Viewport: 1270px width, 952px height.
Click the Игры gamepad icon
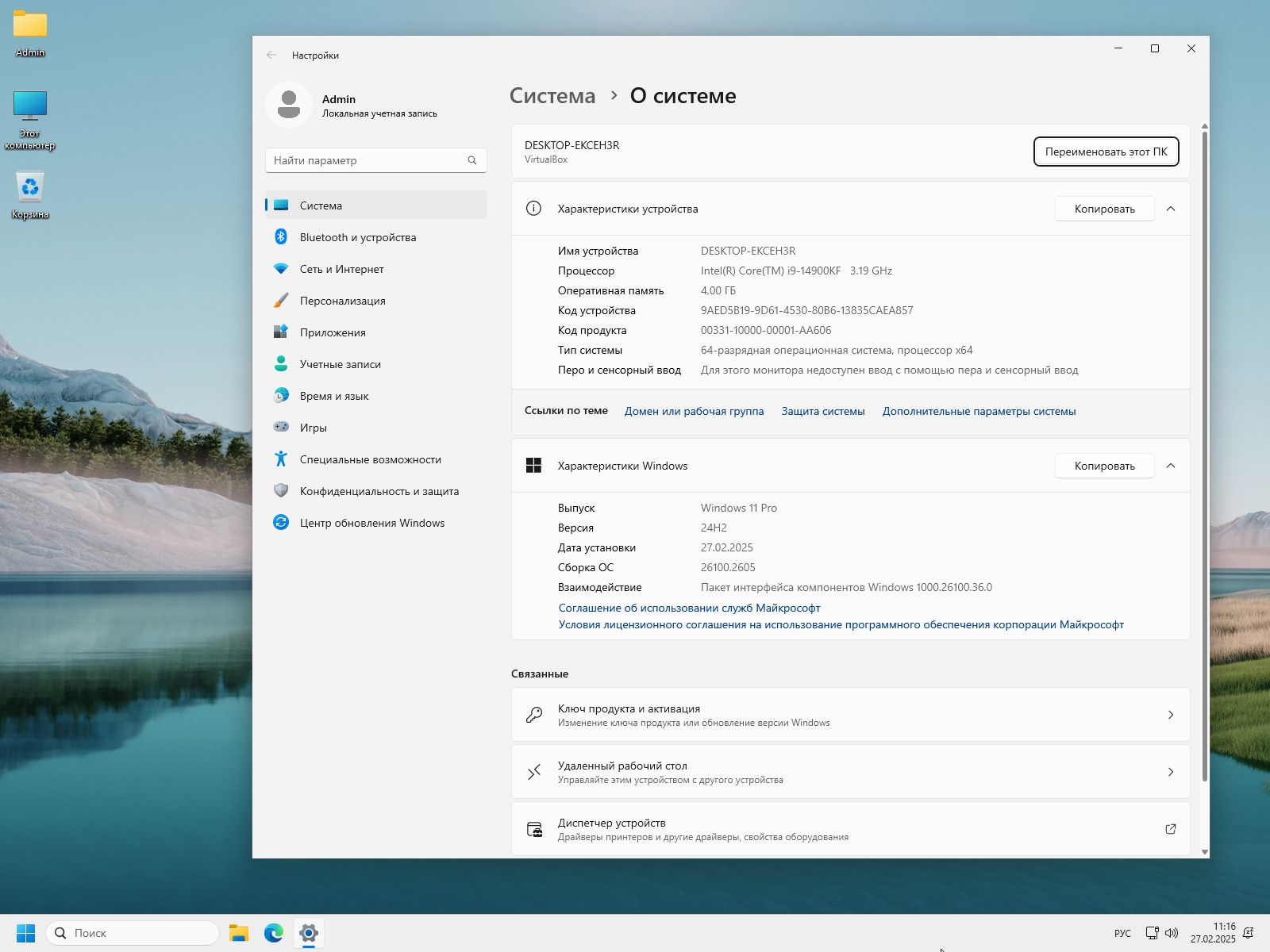(x=281, y=428)
